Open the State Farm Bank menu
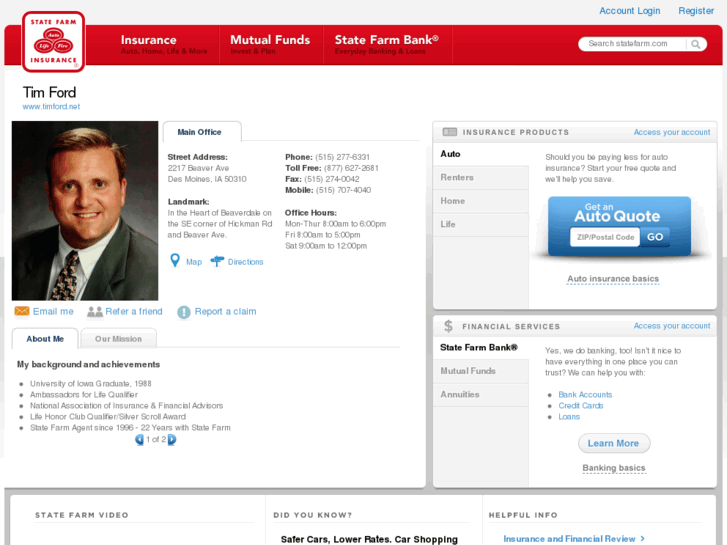Screen dimensions: 727x545 387,45
